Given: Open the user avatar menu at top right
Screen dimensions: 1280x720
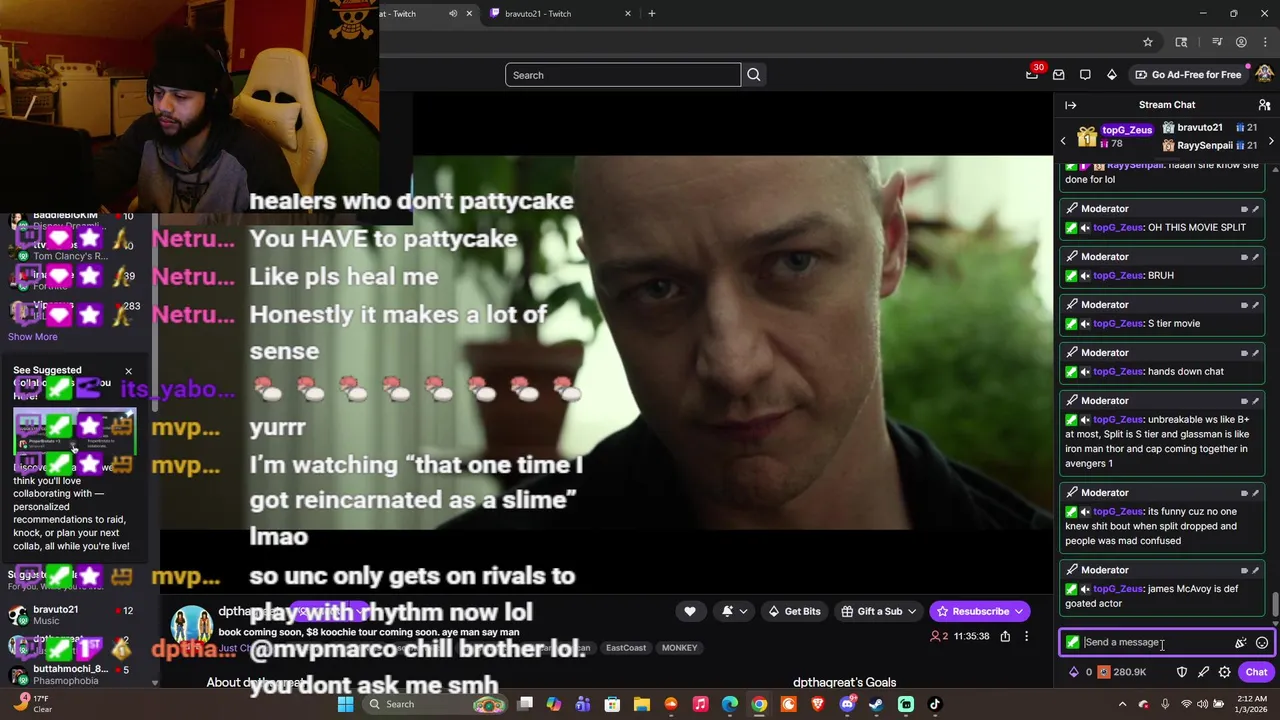Looking at the screenshot, I should (1264, 75).
